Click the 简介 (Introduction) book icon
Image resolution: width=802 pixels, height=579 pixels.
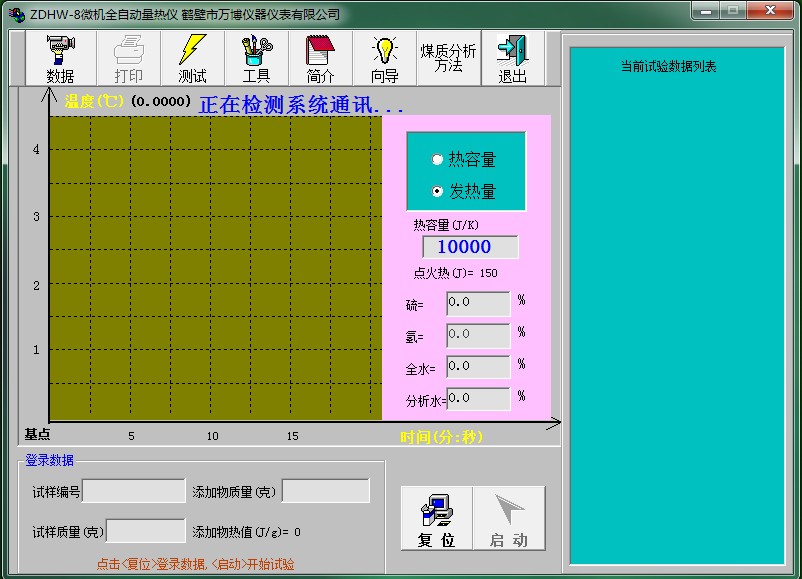point(319,57)
